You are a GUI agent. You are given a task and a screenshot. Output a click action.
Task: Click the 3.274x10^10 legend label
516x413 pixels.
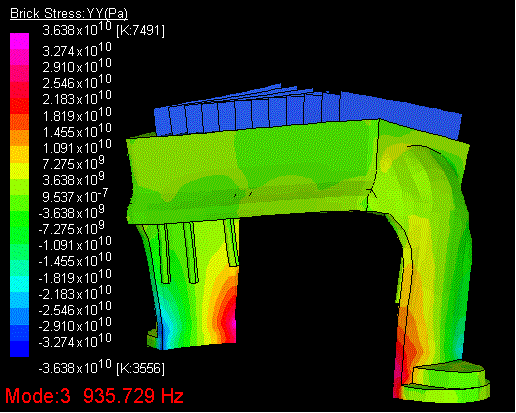pyautogui.click(x=77, y=50)
